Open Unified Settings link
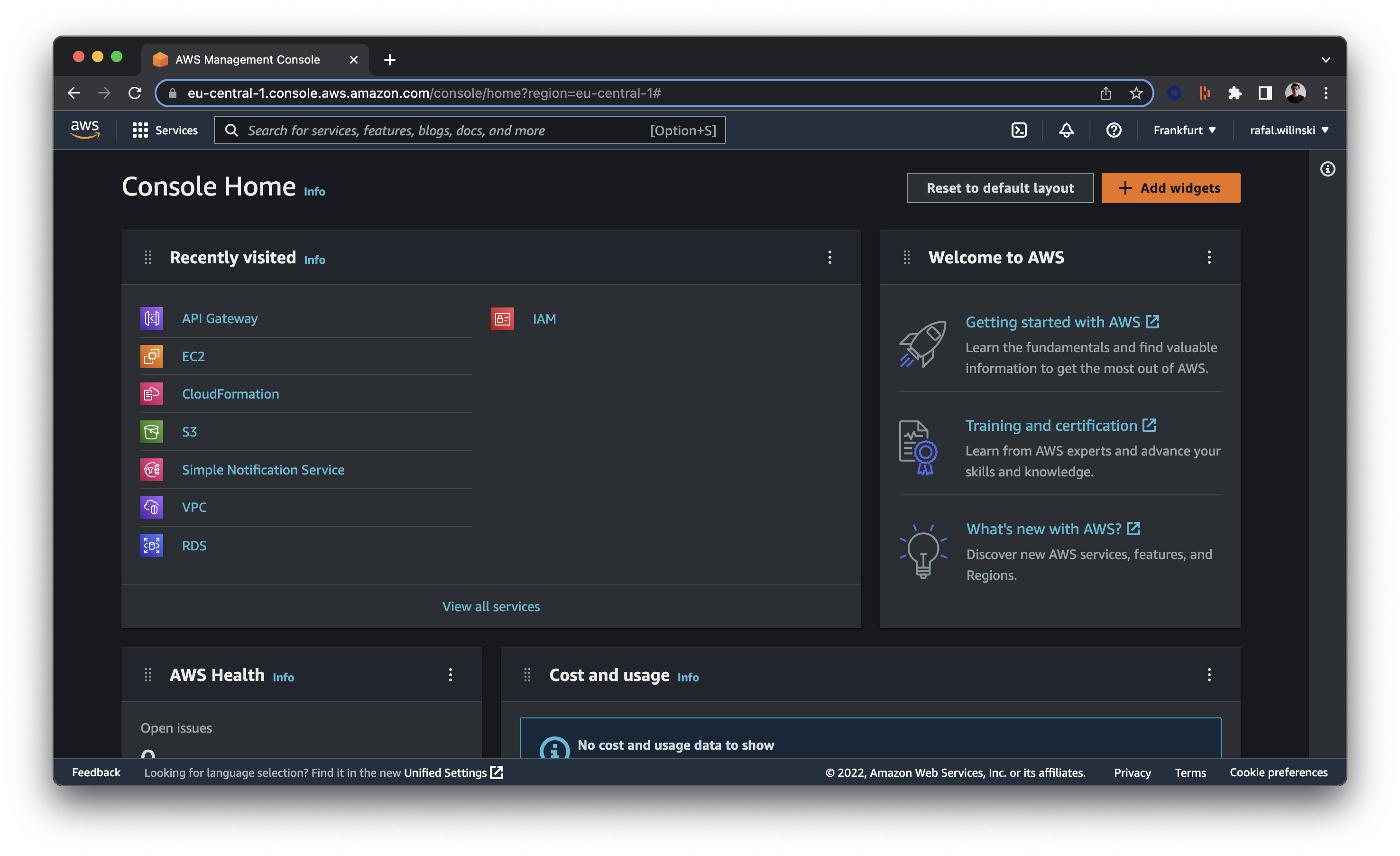Image resolution: width=1400 pixels, height=856 pixels. coord(453,772)
